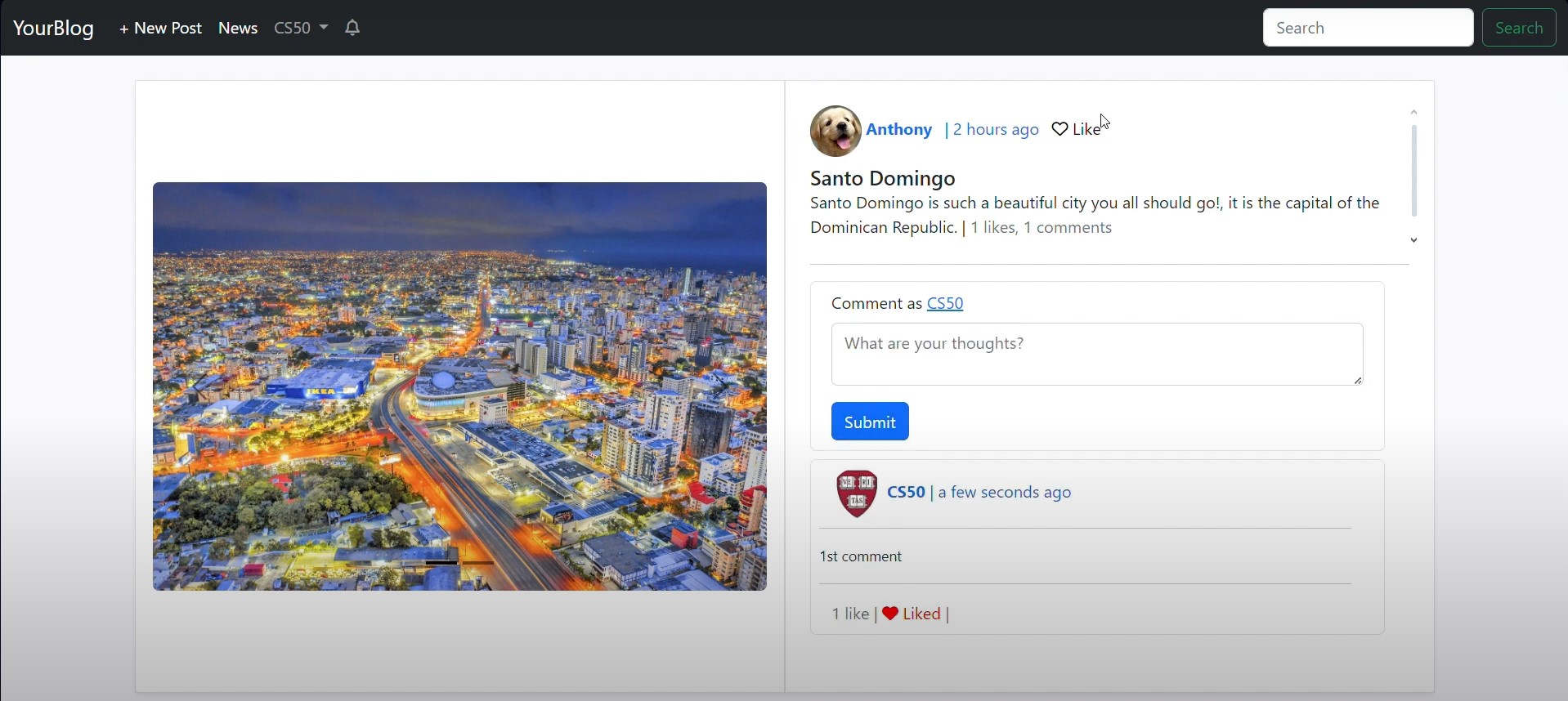Click the YourBlog brand logo
Screen dimensions: 1568x701
click(x=54, y=29)
